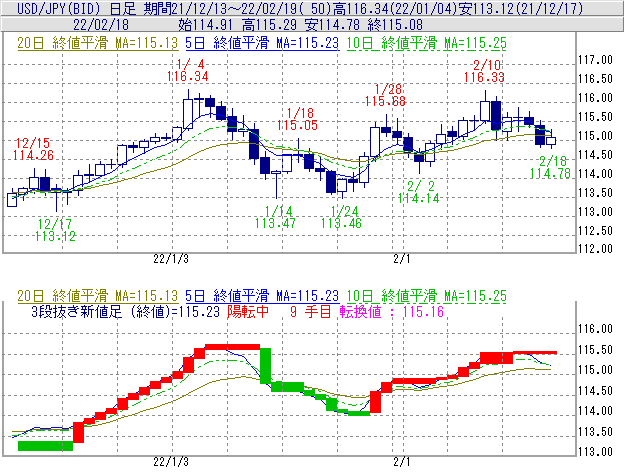The width and height of the screenshot is (624, 475).
Task: Click the 9 手目 count text
Action: 310,312
